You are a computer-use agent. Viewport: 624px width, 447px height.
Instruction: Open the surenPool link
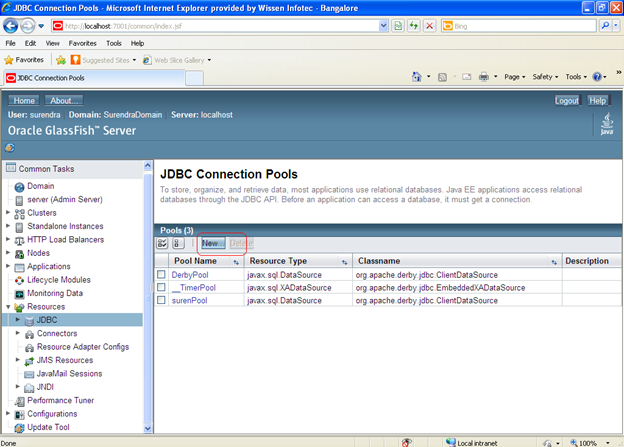coord(189,301)
